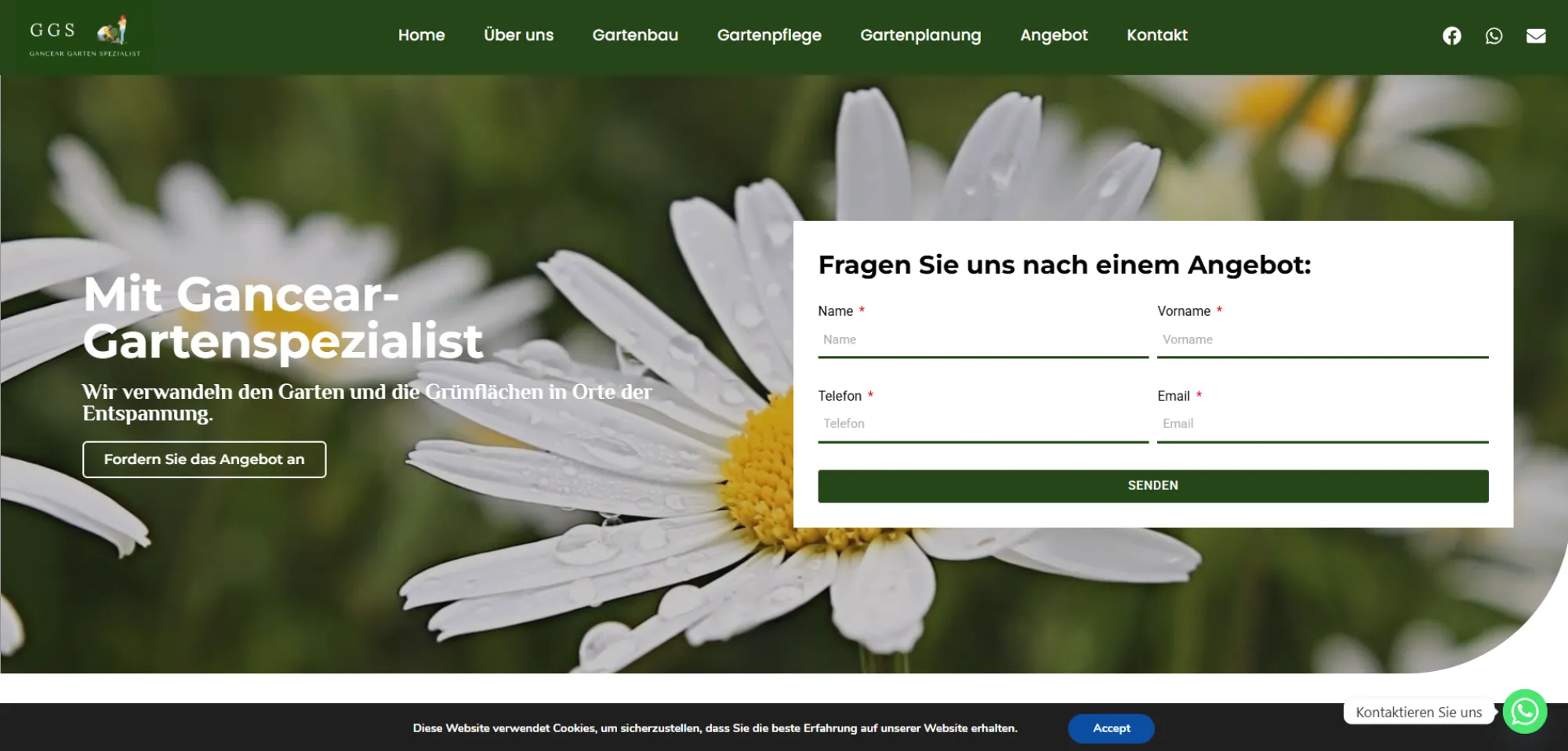Click into the Telefon input field

pos(983,424)
